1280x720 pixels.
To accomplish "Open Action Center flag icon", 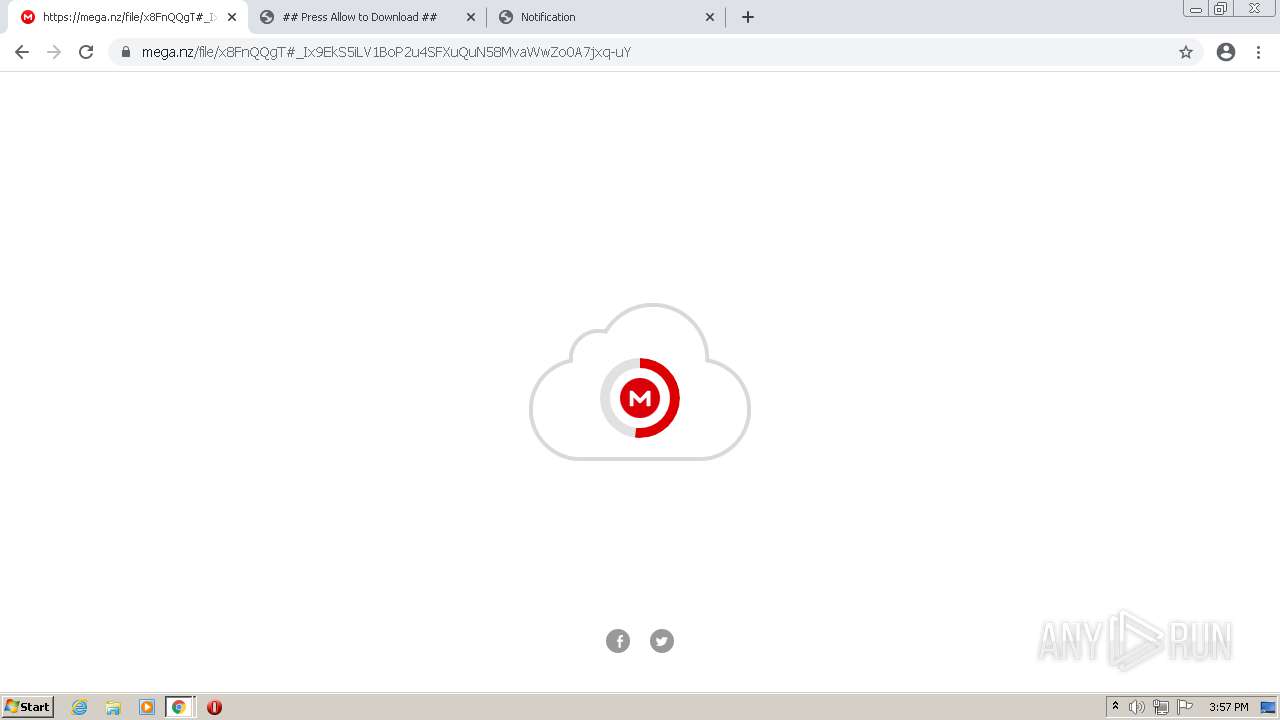I will (x=1185, y=707).
